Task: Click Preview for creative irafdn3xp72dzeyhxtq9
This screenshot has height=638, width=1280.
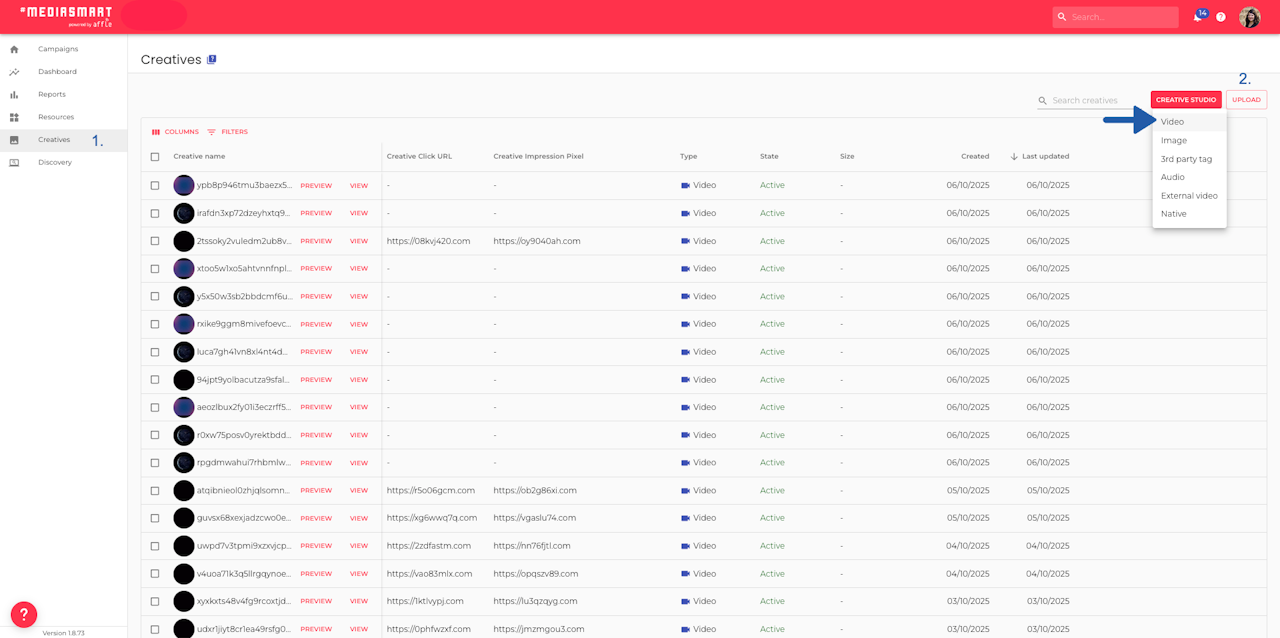Action: pyautogui.click(x=316, y=213)
